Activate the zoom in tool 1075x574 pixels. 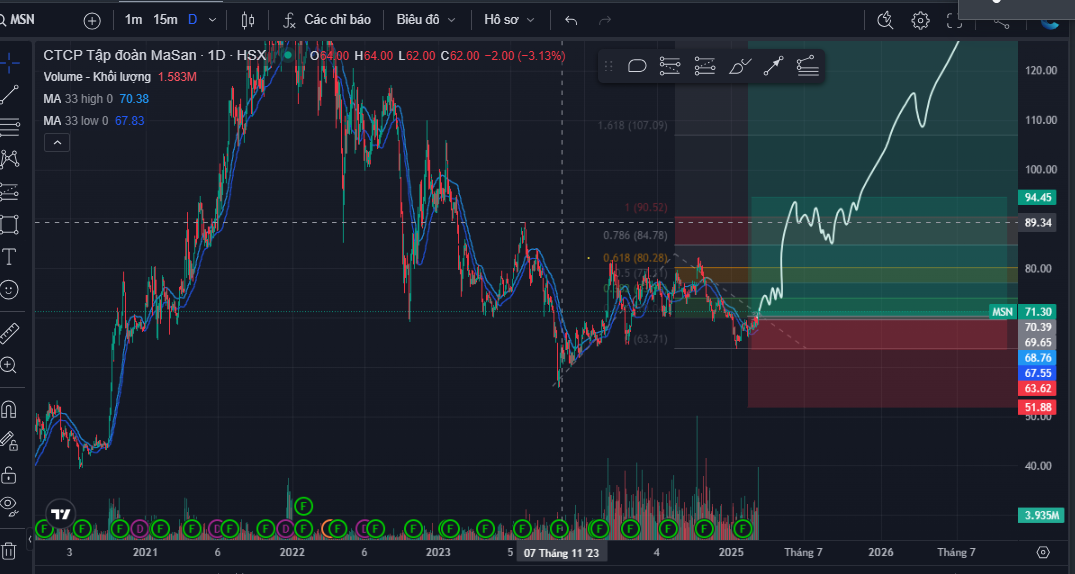[x=10, y=365]
